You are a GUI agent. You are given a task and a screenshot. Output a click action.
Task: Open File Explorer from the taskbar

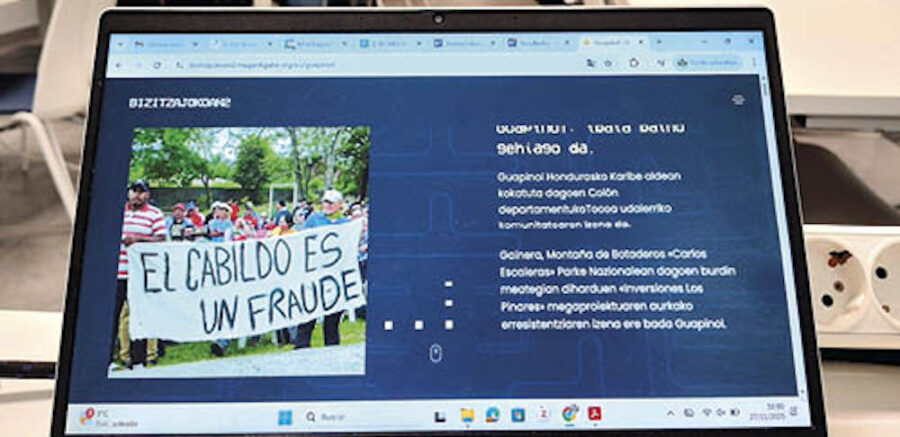pos(466,414)
